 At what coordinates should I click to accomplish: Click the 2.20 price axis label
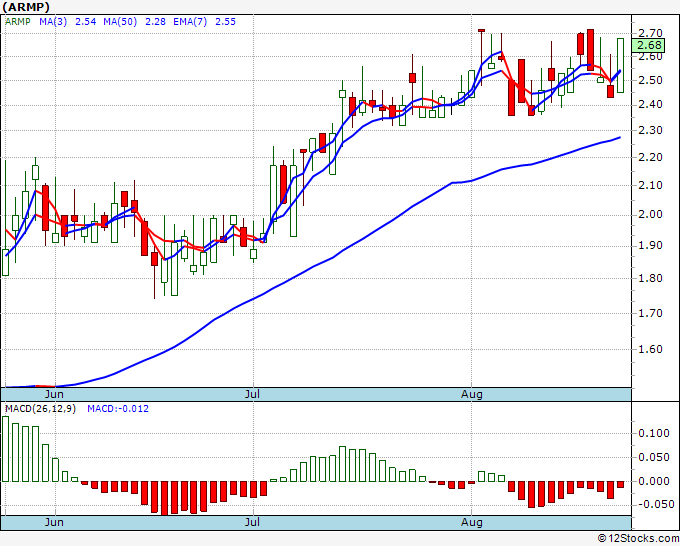[650, 157]
